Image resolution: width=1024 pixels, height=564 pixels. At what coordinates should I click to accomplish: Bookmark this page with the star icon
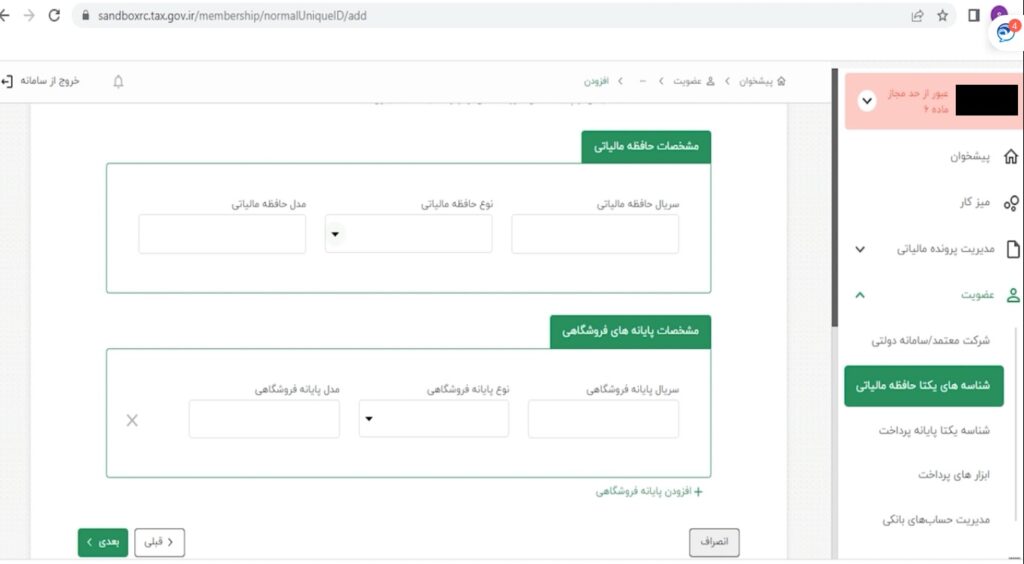click(x=942, y=16)
